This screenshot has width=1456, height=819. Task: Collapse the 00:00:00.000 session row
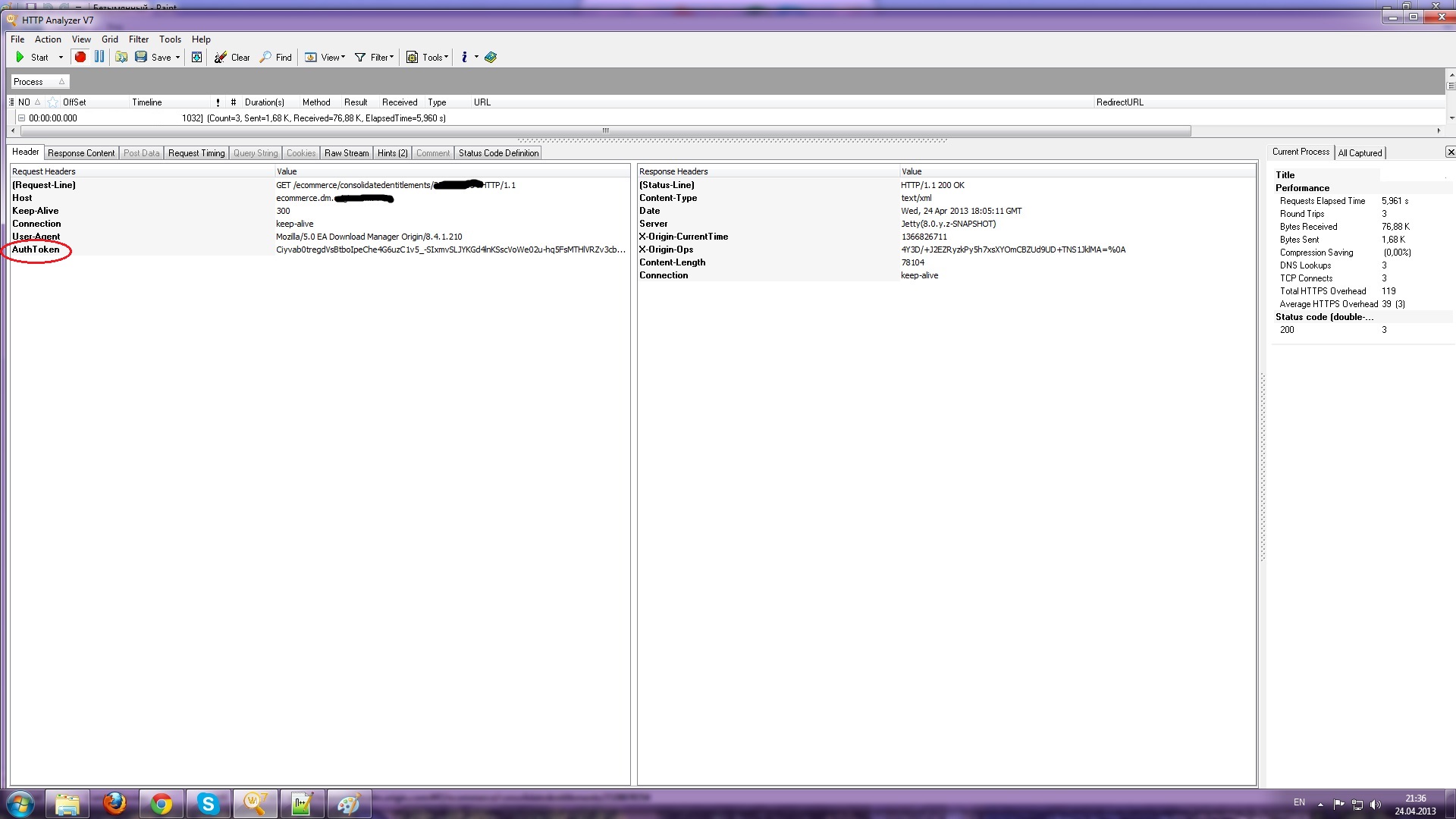point(21,118)
